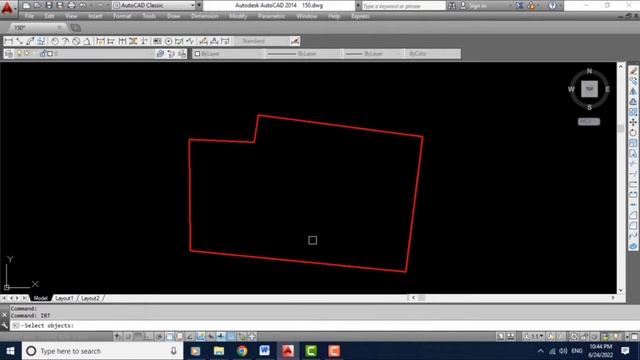
Task: Pick the Fillet tool
Action: (633, 225)
